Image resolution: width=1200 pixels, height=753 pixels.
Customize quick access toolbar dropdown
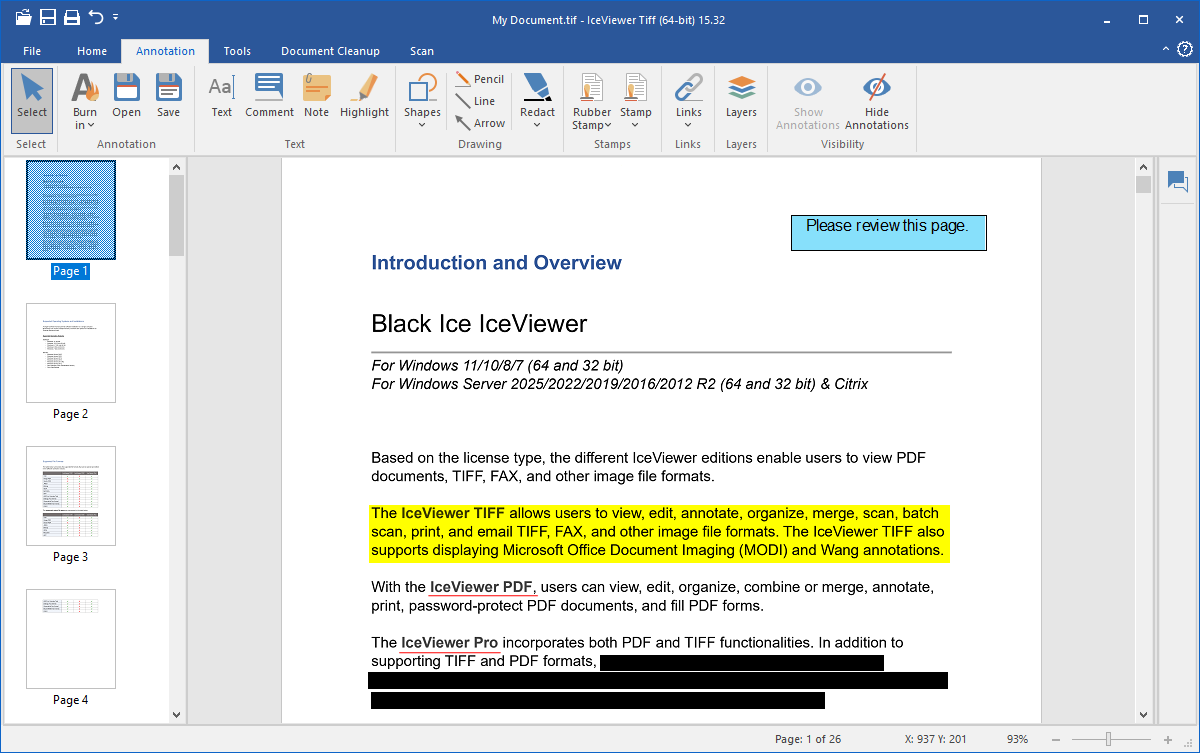(x=115, y=17)
